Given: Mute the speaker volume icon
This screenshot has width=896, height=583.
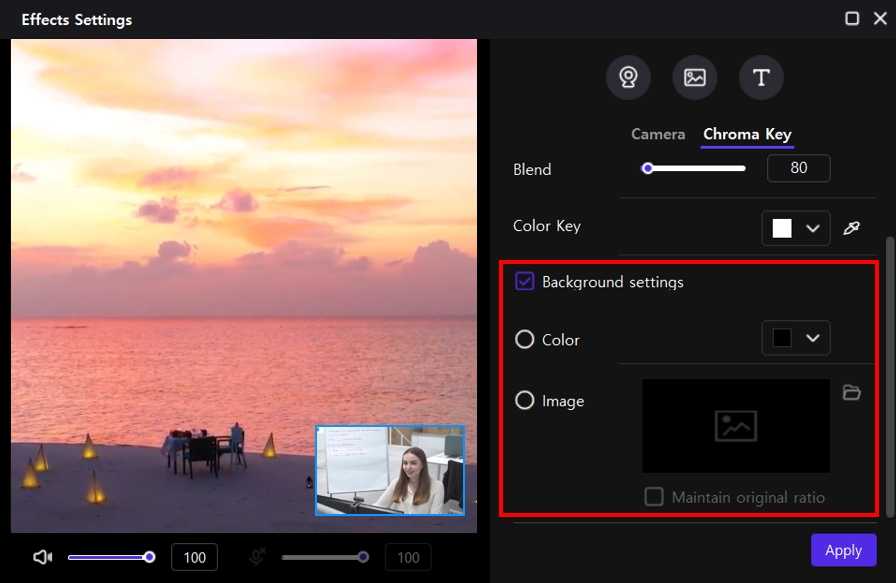Looking at the screenshot, I should 42,557.
